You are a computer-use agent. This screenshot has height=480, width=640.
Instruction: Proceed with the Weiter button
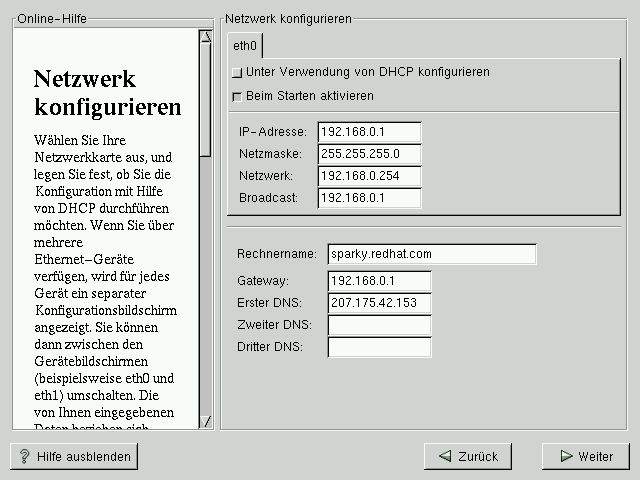(x=585, y=456)
